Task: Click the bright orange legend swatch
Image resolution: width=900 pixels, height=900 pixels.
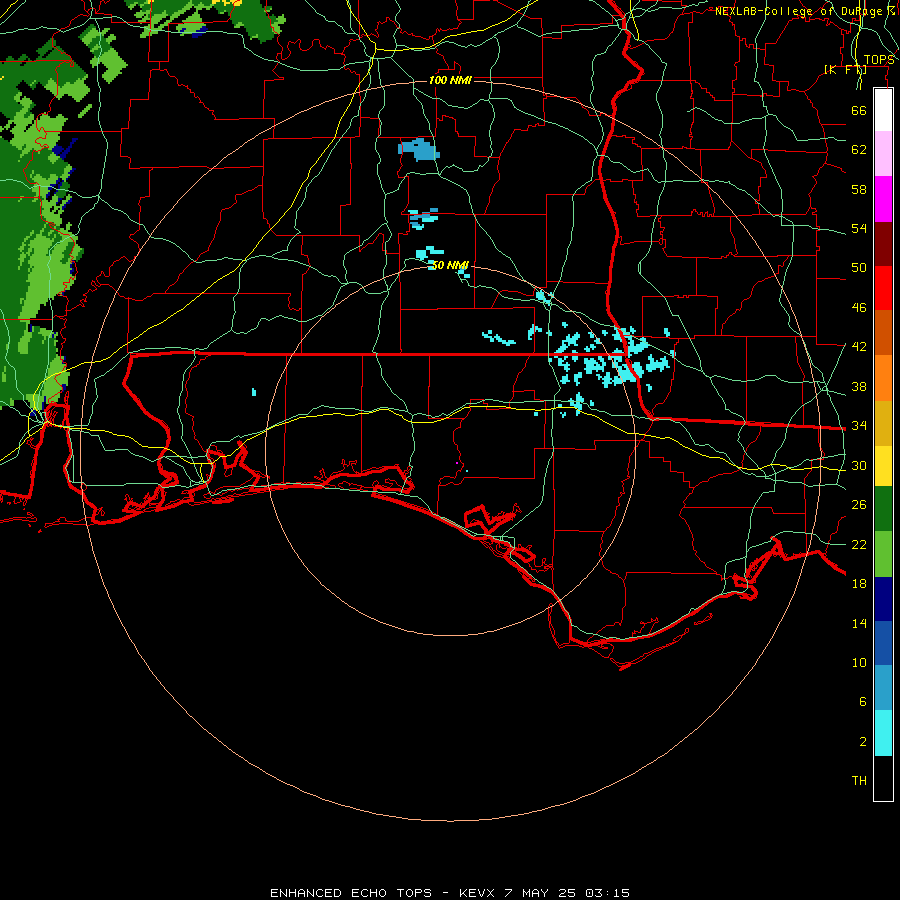Action: [x=883, y=378]
